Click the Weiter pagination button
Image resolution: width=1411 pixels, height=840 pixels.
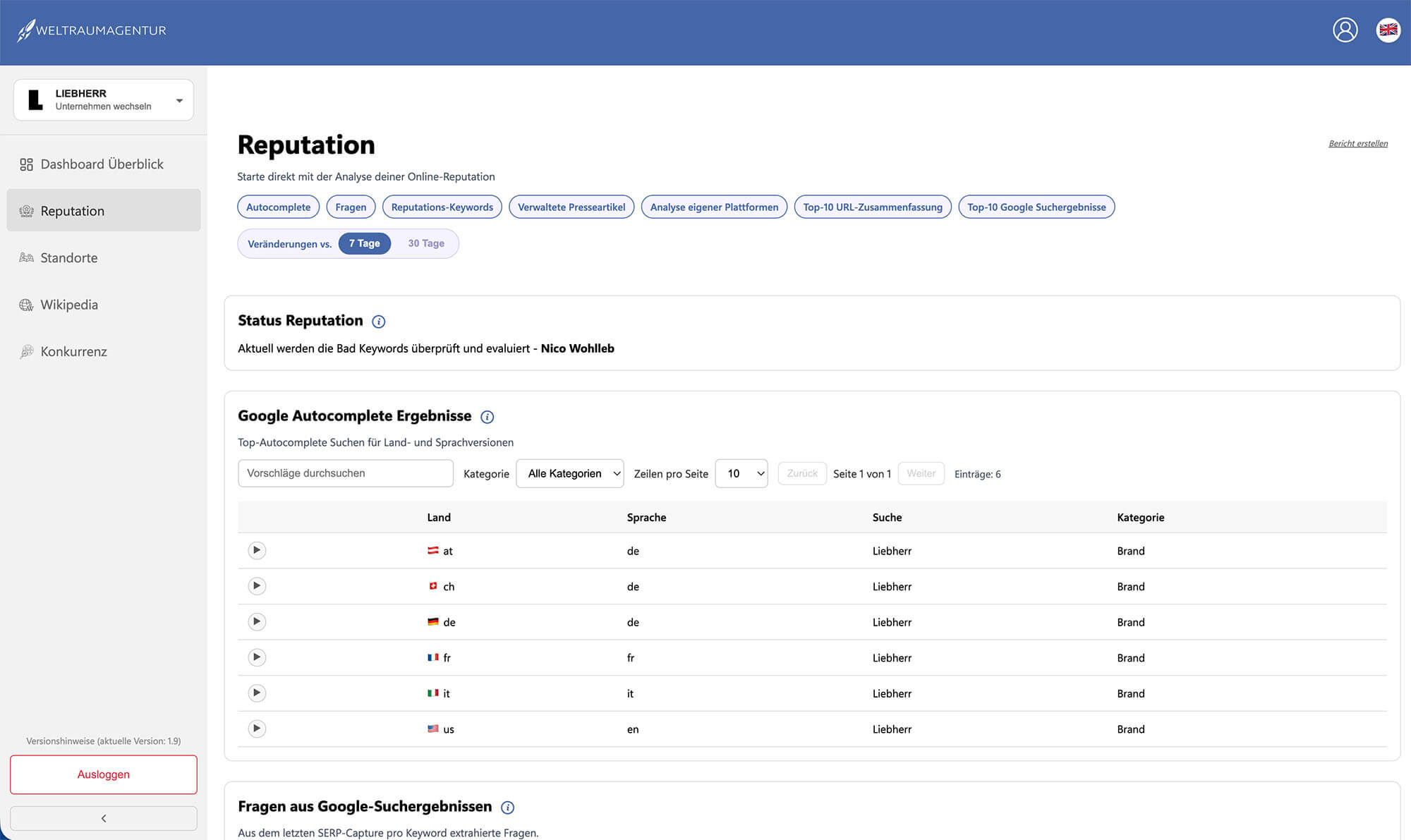[921, 473]
